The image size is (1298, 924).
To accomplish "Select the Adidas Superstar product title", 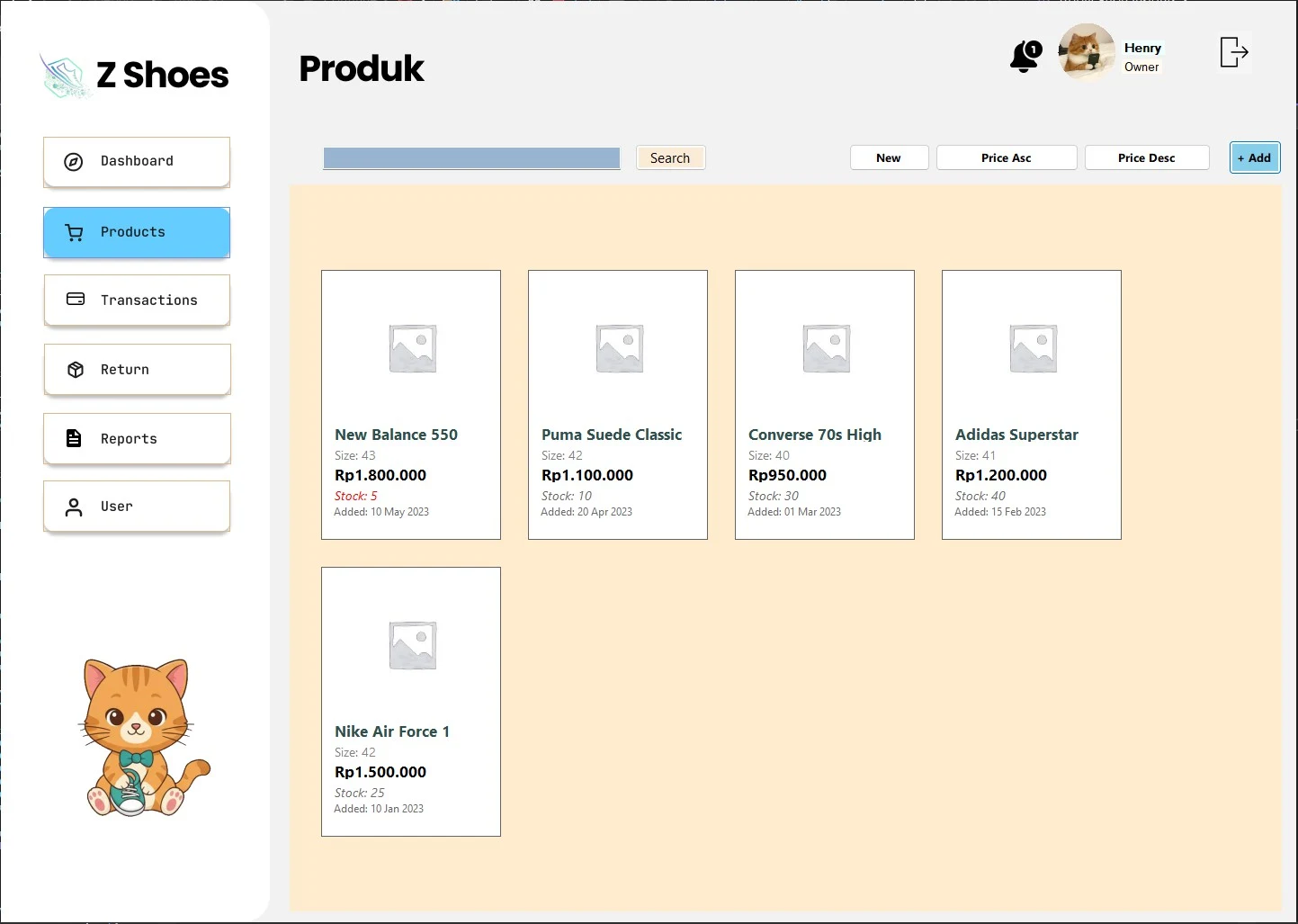I will point(1016,435).
